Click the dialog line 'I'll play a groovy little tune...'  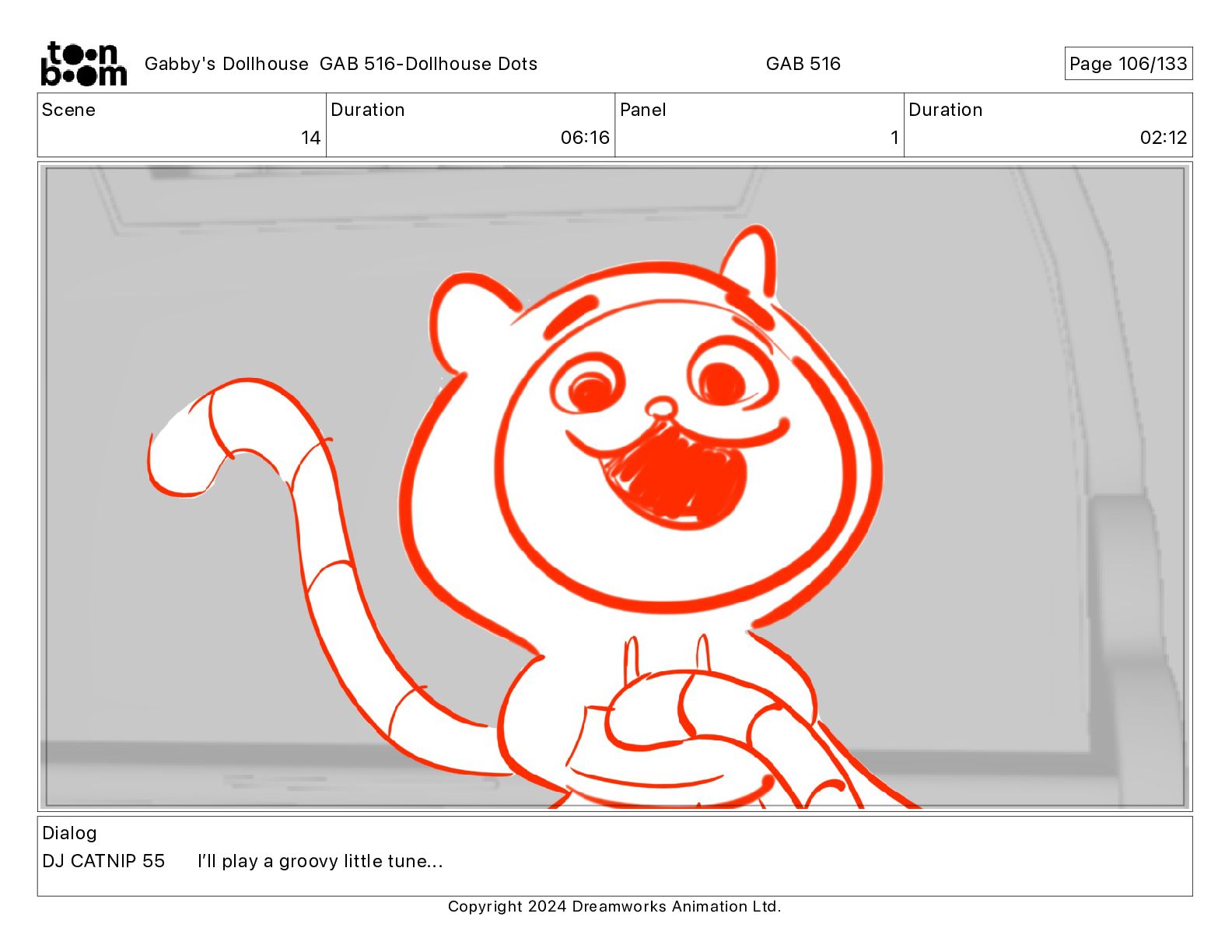(320, 861)
